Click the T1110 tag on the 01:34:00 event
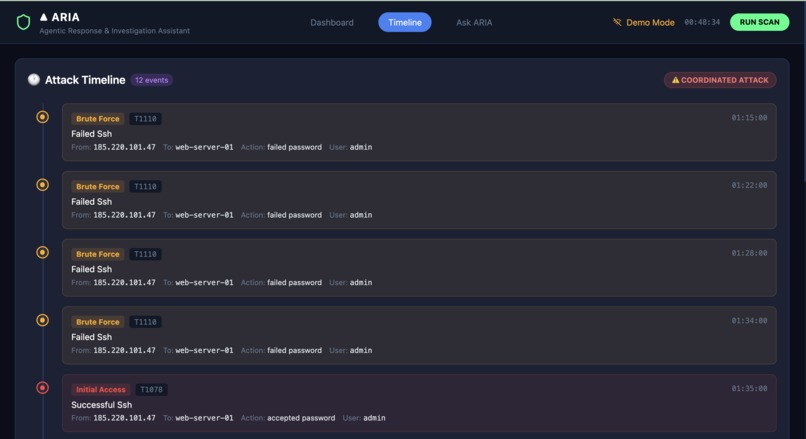 click(145, 322)
